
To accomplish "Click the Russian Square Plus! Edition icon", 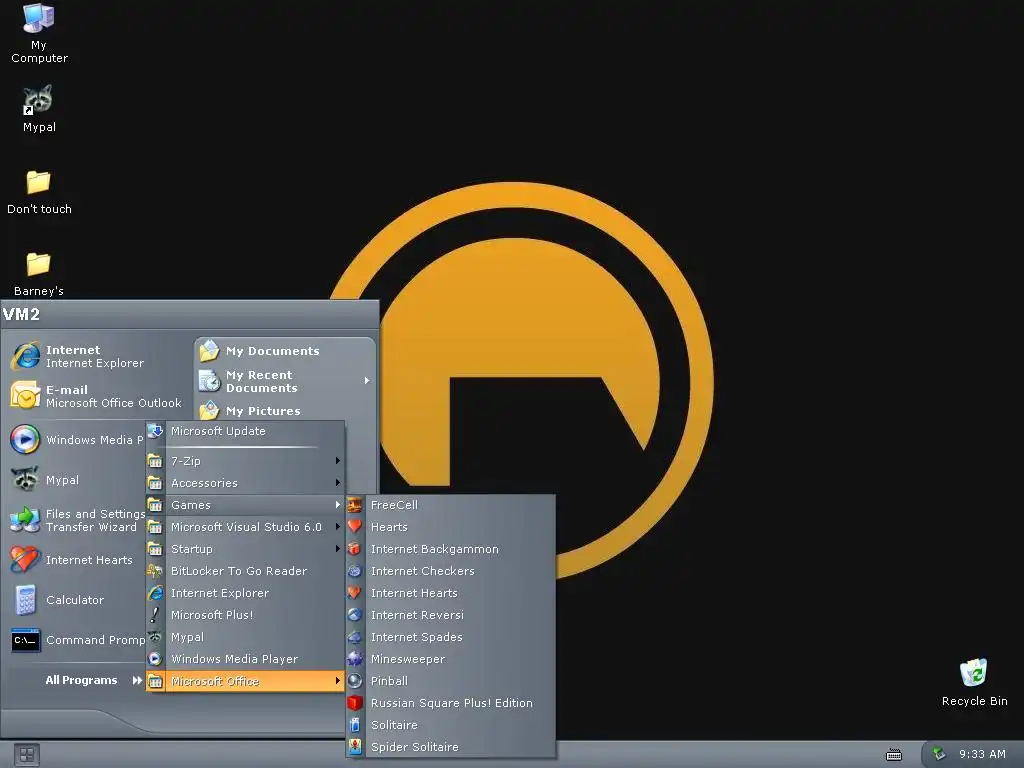I will tap(355, 703).
